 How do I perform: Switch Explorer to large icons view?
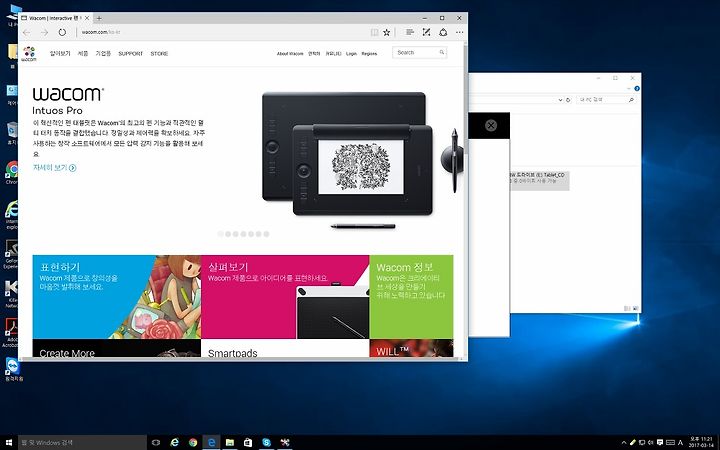636,309
